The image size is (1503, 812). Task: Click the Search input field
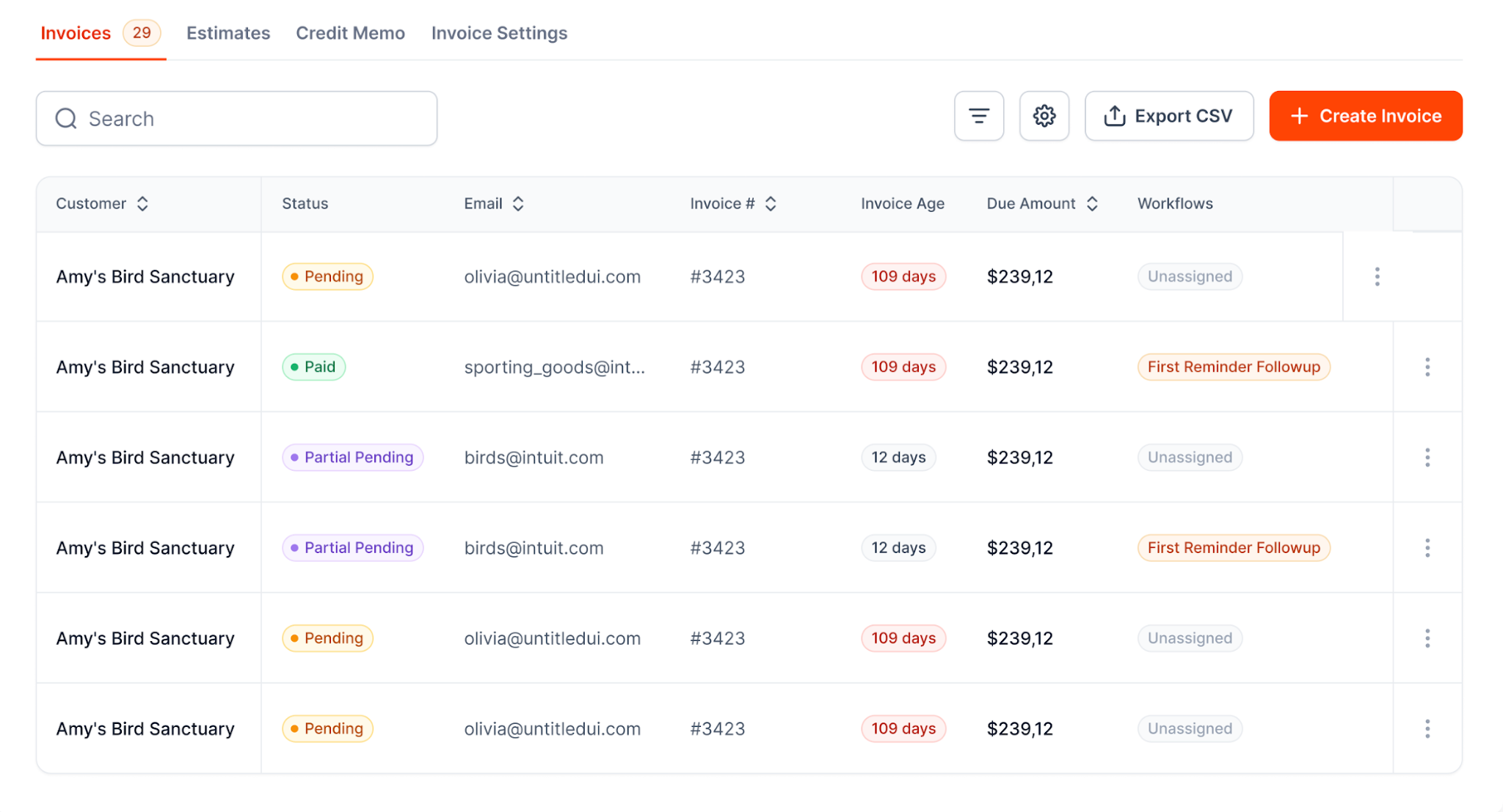(236, 119)
